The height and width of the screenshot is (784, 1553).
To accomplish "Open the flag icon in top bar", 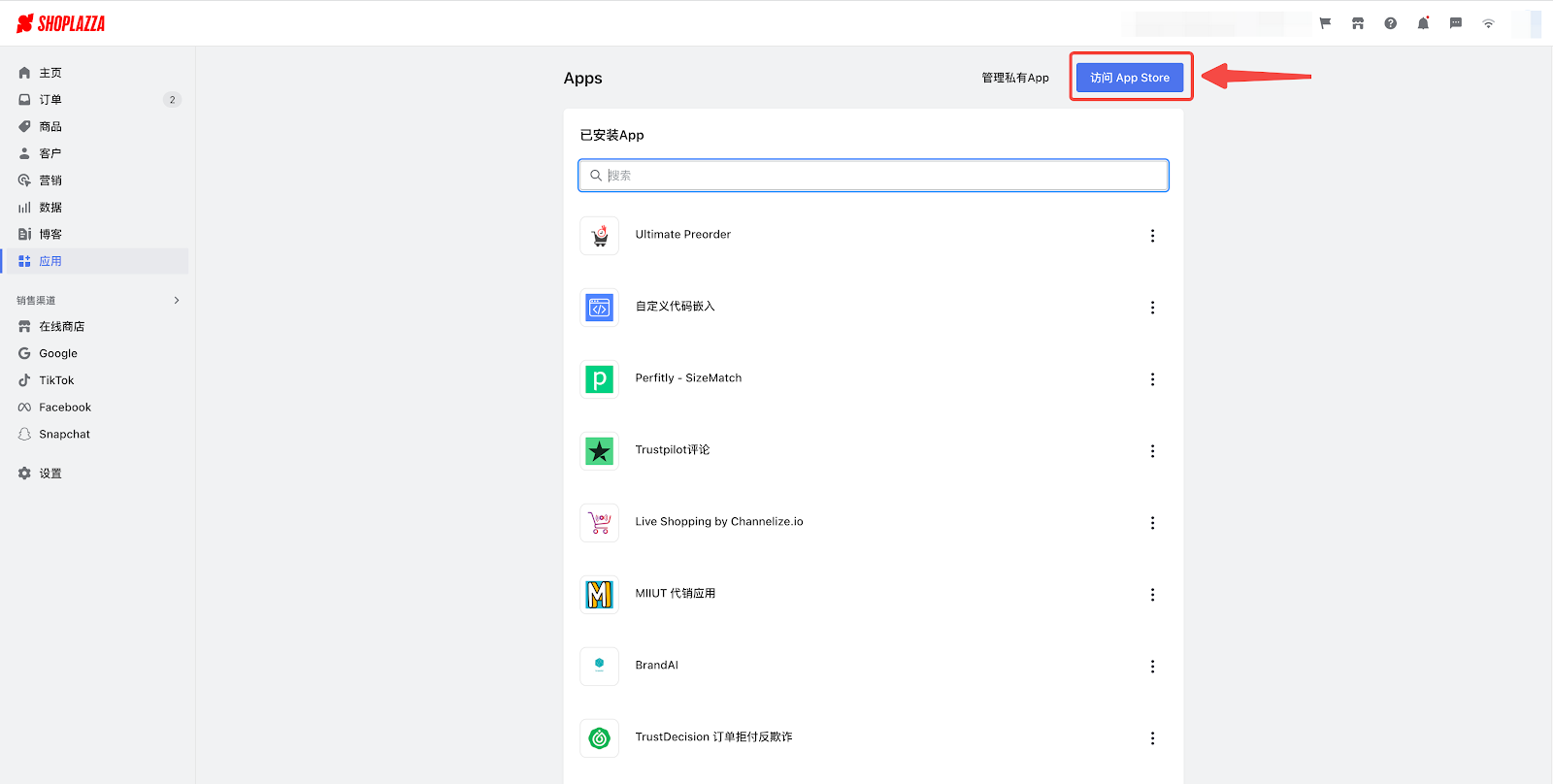I will click(1325, 23).
